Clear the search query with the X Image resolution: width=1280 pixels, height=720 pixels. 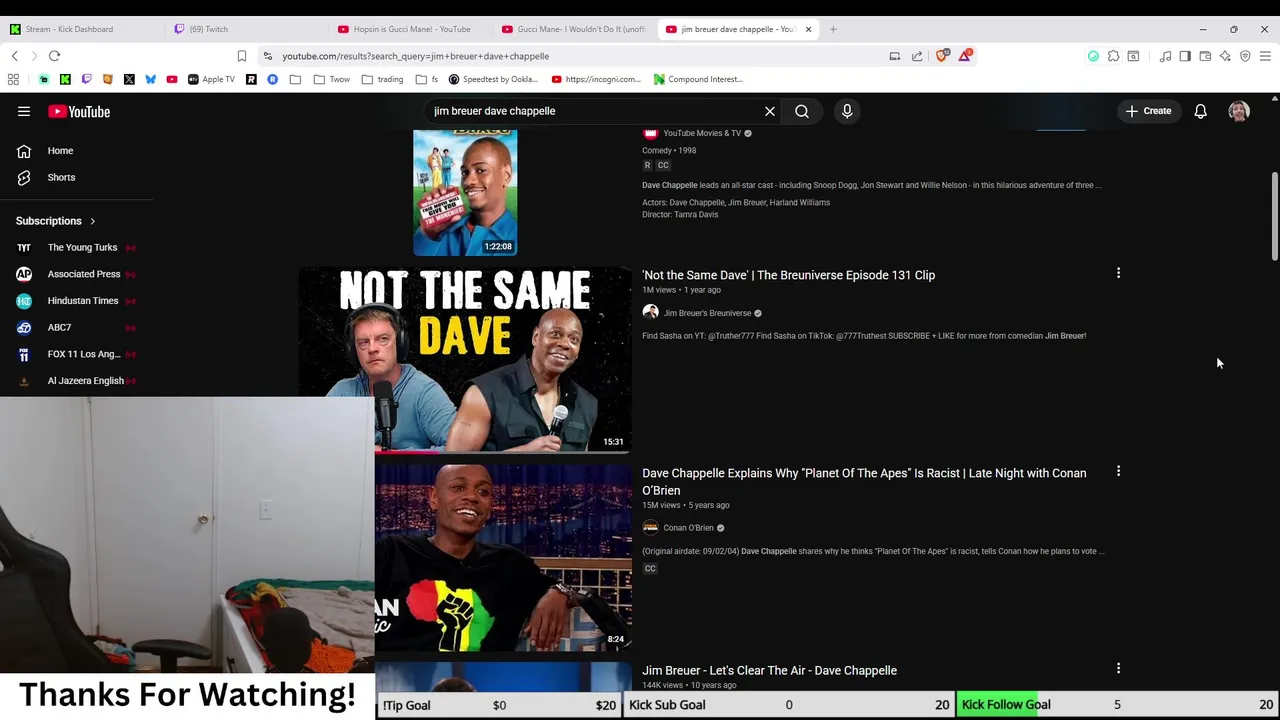tap(770, 111)
